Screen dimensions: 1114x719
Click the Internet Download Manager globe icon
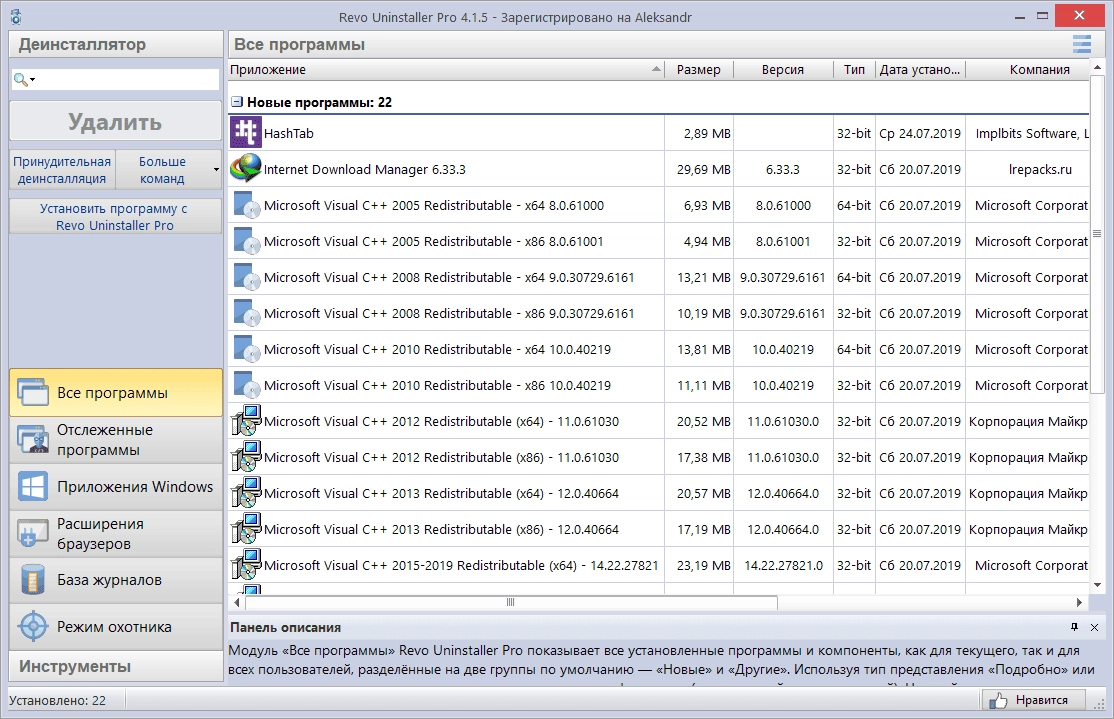click(246, 169)
